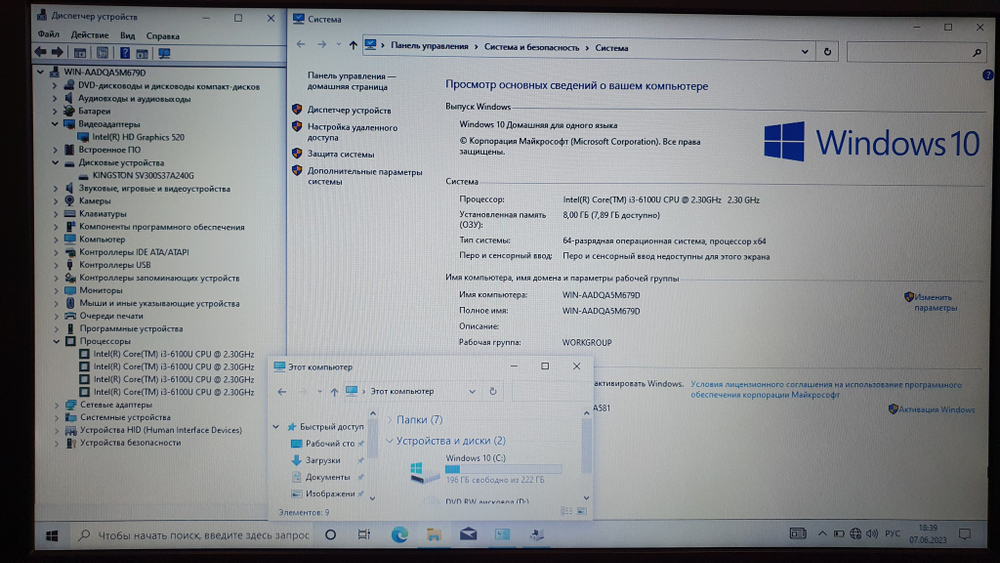This screenshot has width=1000, height=563.
Task: Click Панель управления breadcrumb
Action: click(x=429, y=46)
